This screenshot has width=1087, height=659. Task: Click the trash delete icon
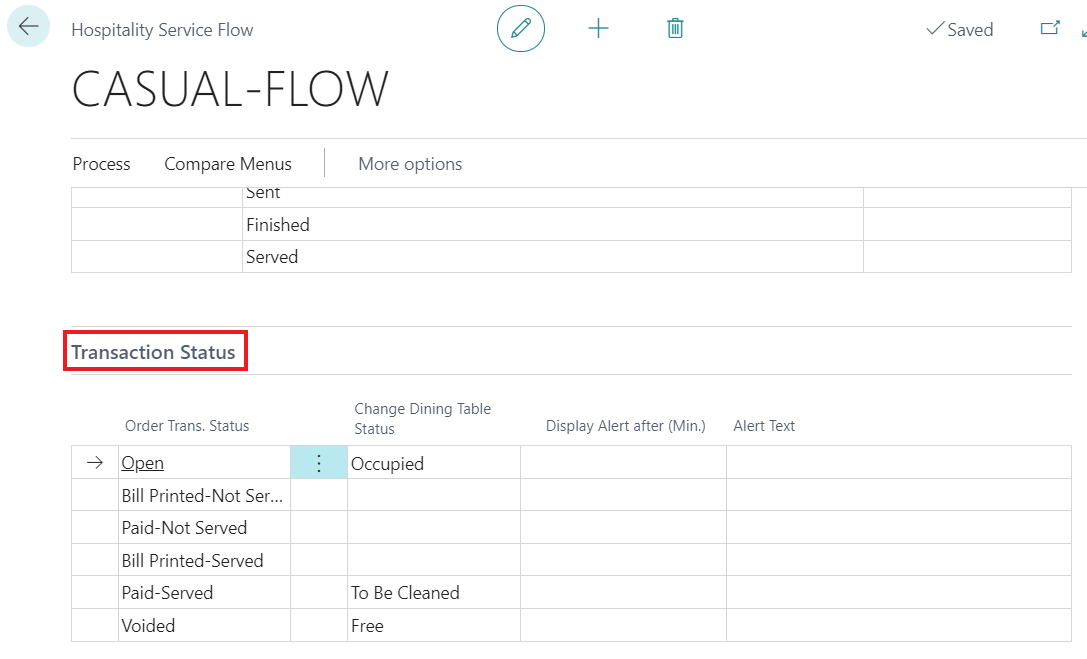pos(675,29)
